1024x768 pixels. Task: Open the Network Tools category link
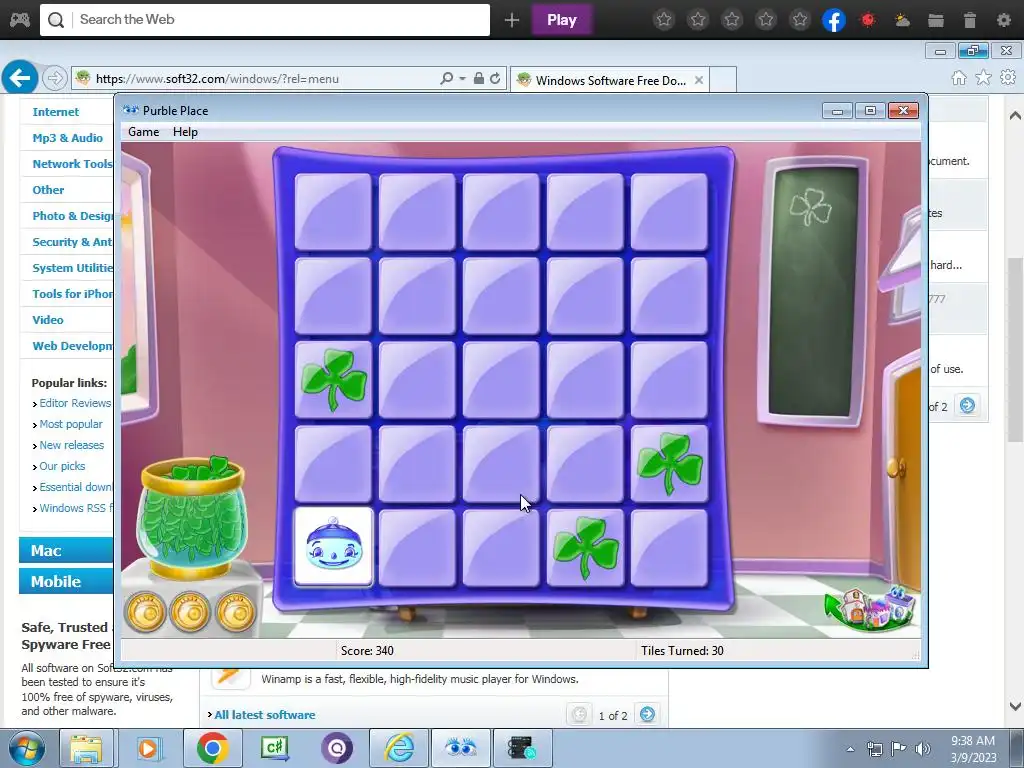coord(72,164)
